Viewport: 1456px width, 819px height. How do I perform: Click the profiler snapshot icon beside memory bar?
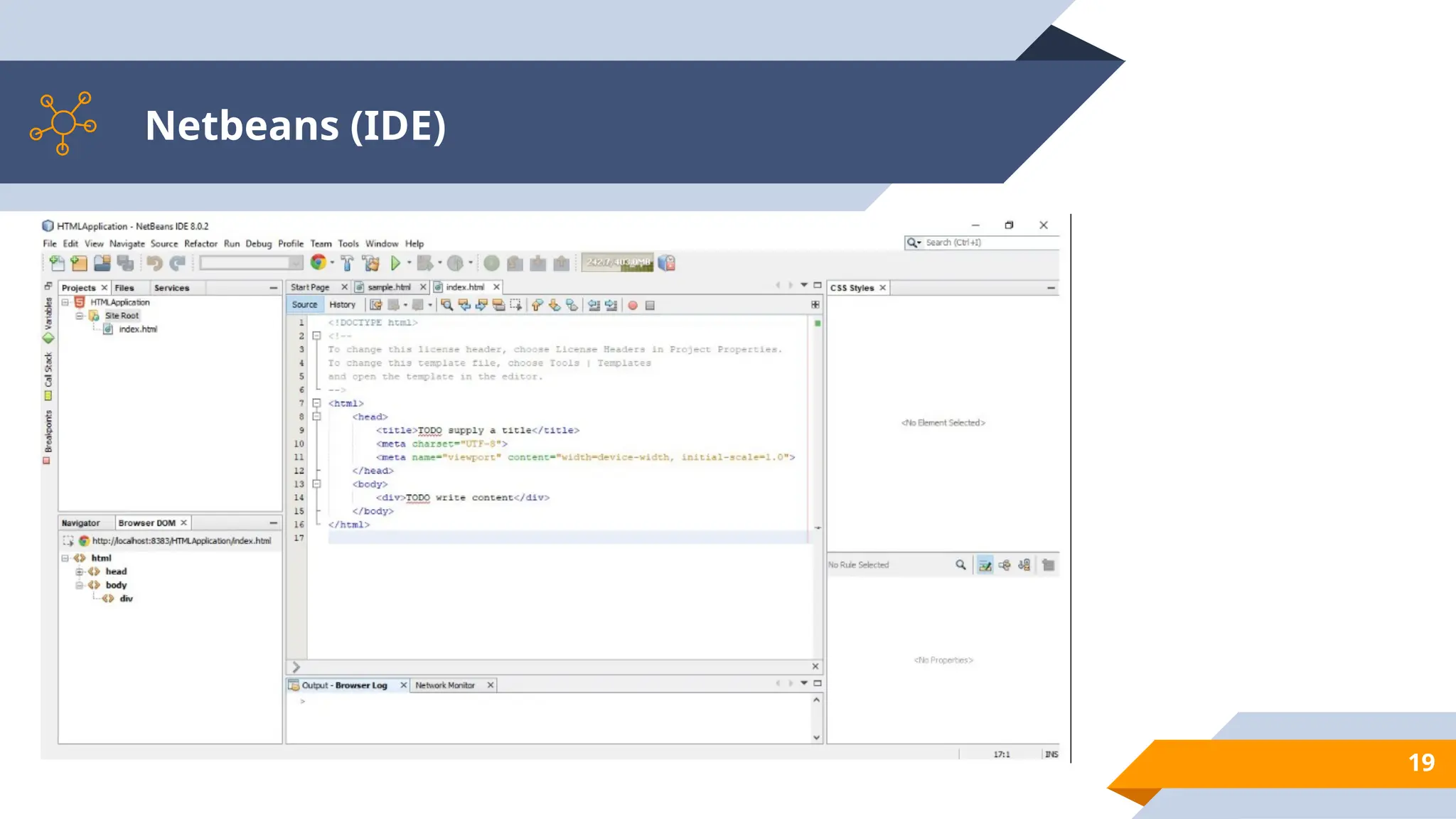(666, 263)
